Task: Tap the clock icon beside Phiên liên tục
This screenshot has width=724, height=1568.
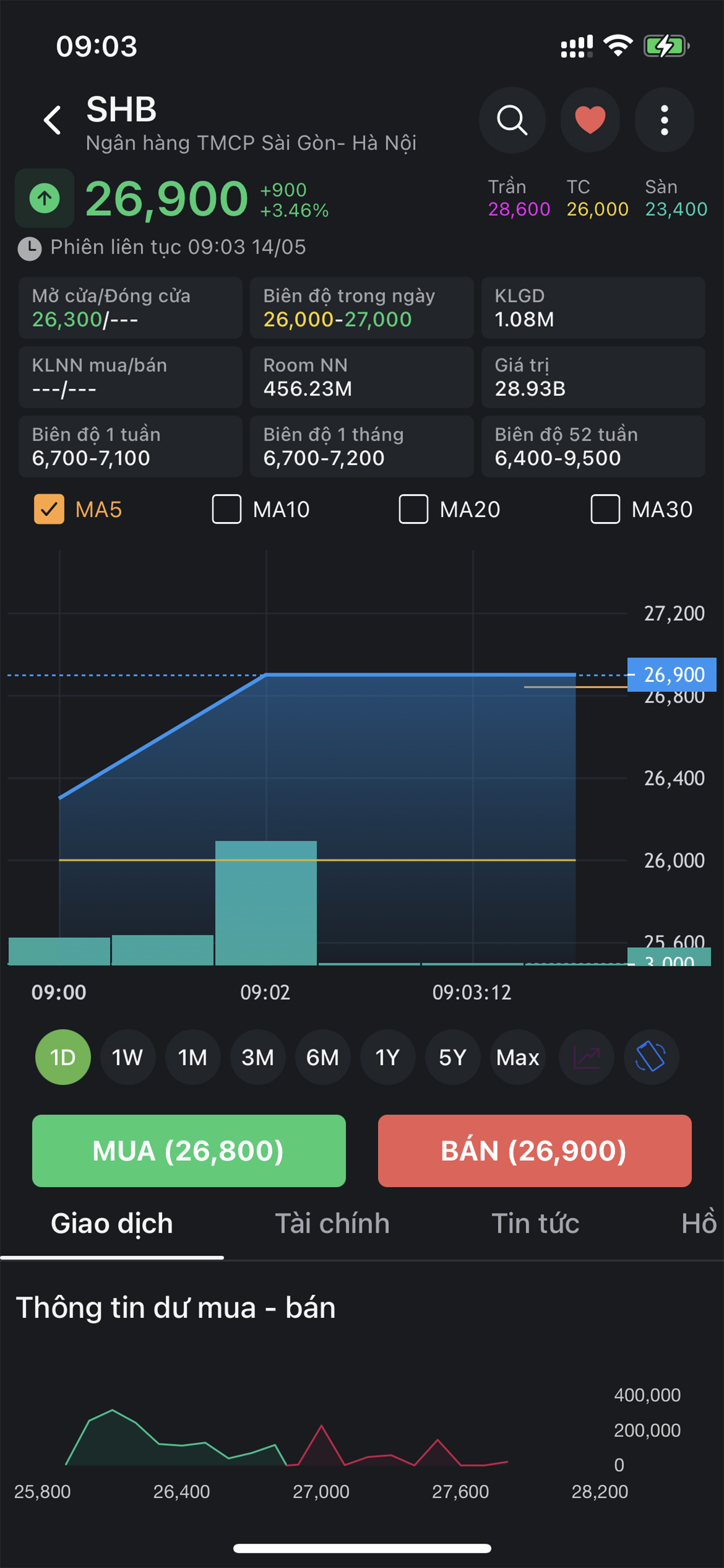Action: coord(30,249)
